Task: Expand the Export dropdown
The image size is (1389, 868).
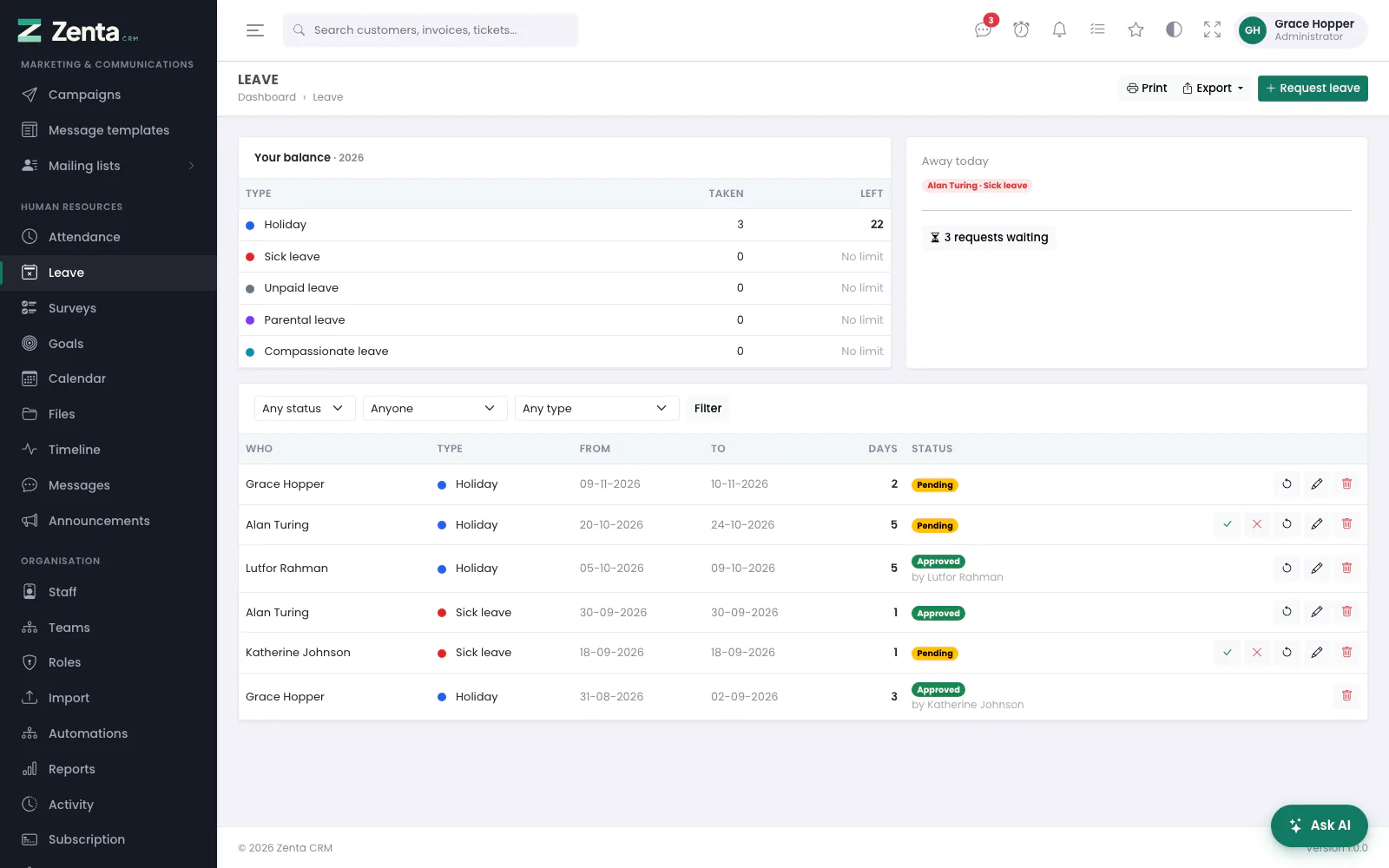Action: point(1213,88)
